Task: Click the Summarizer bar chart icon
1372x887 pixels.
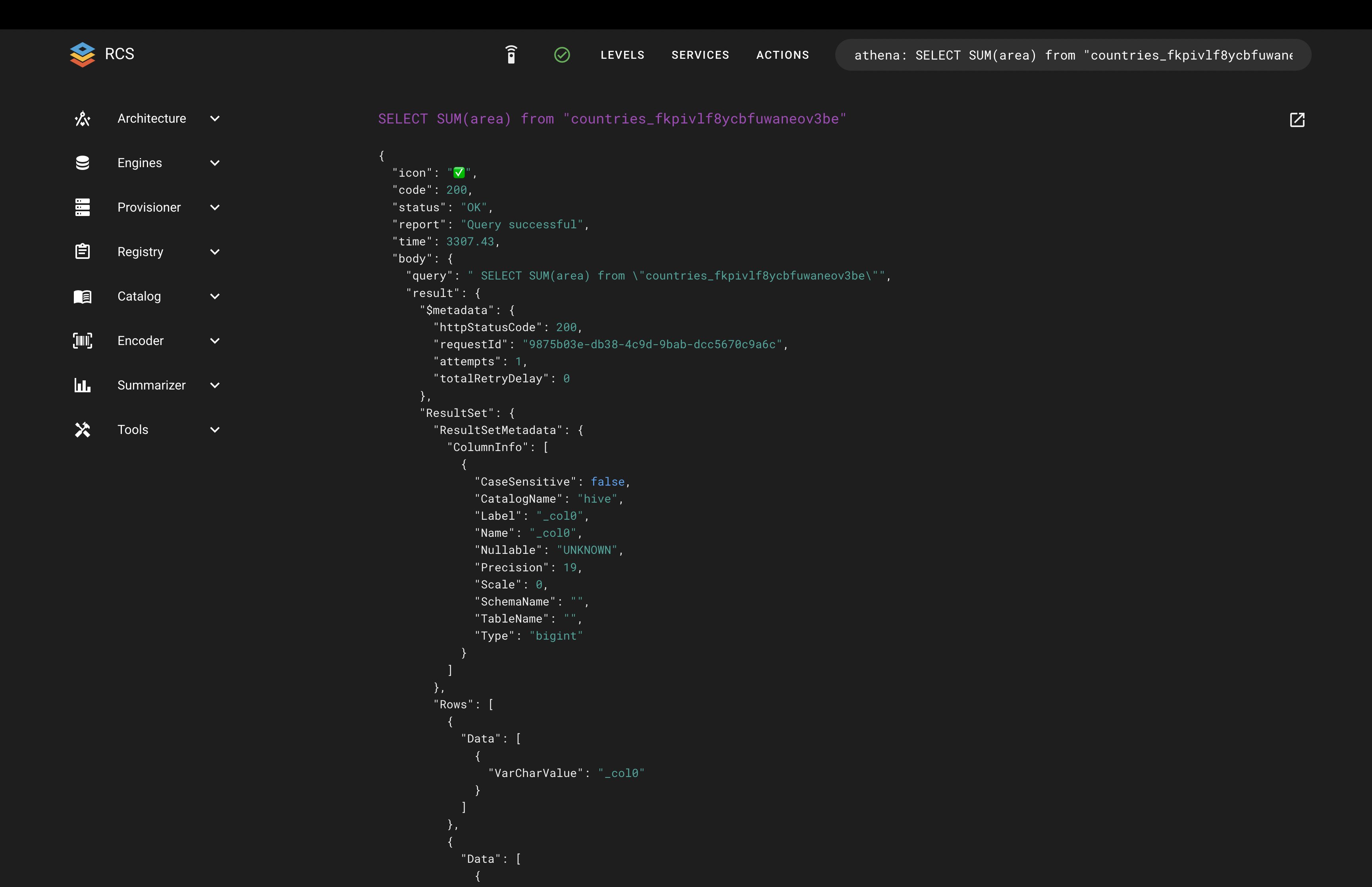Action: tap(82, 385)
